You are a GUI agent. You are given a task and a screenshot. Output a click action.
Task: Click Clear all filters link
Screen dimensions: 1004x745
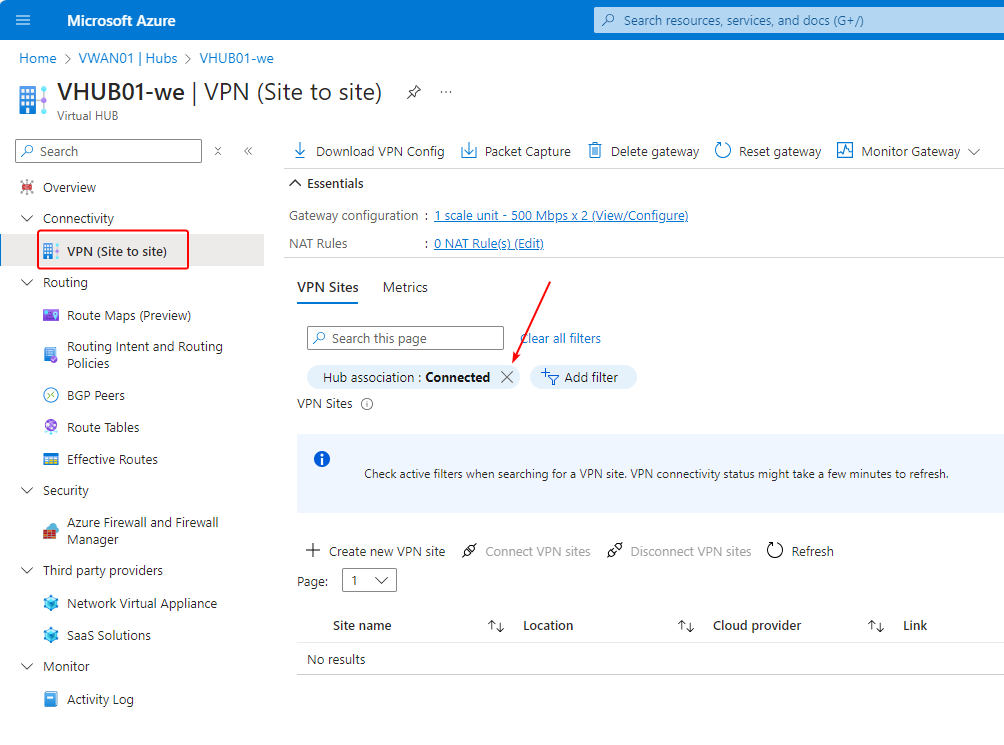tap(560, 339)
